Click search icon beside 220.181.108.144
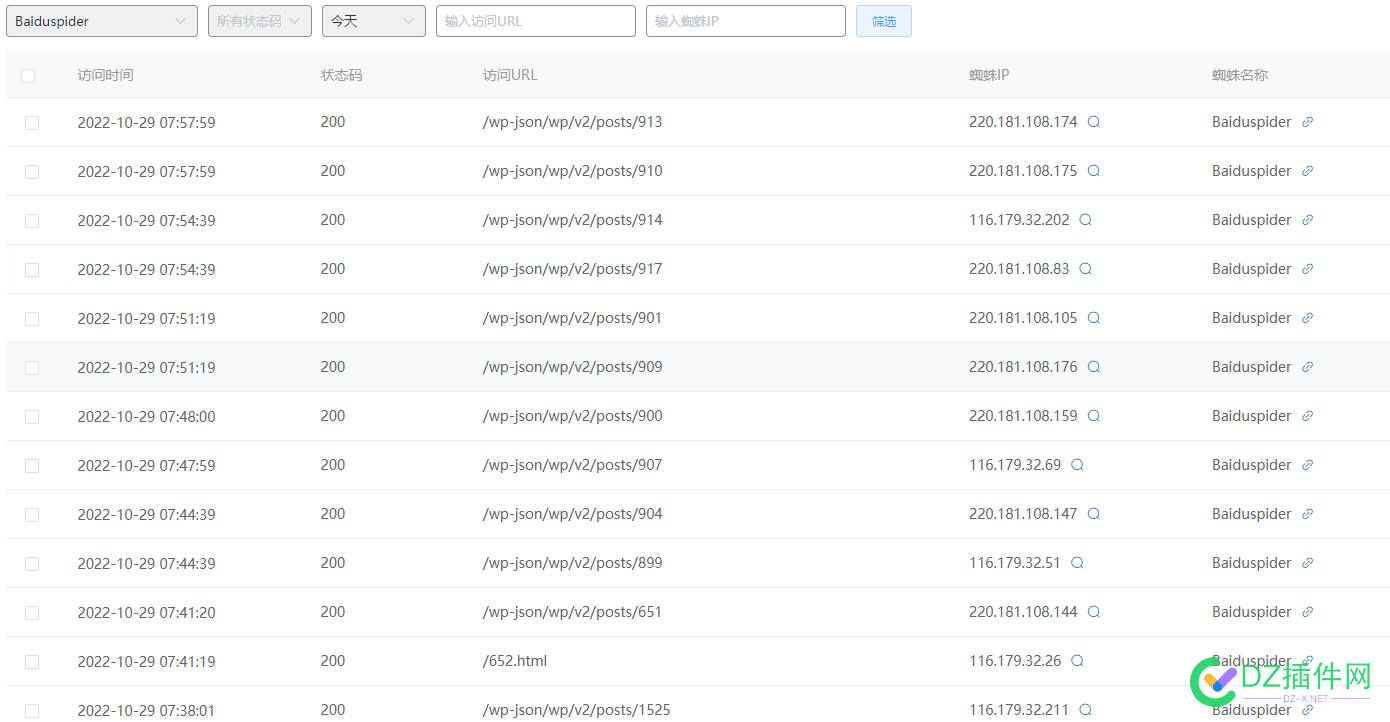1390x722 pixels. (1094, 612)
